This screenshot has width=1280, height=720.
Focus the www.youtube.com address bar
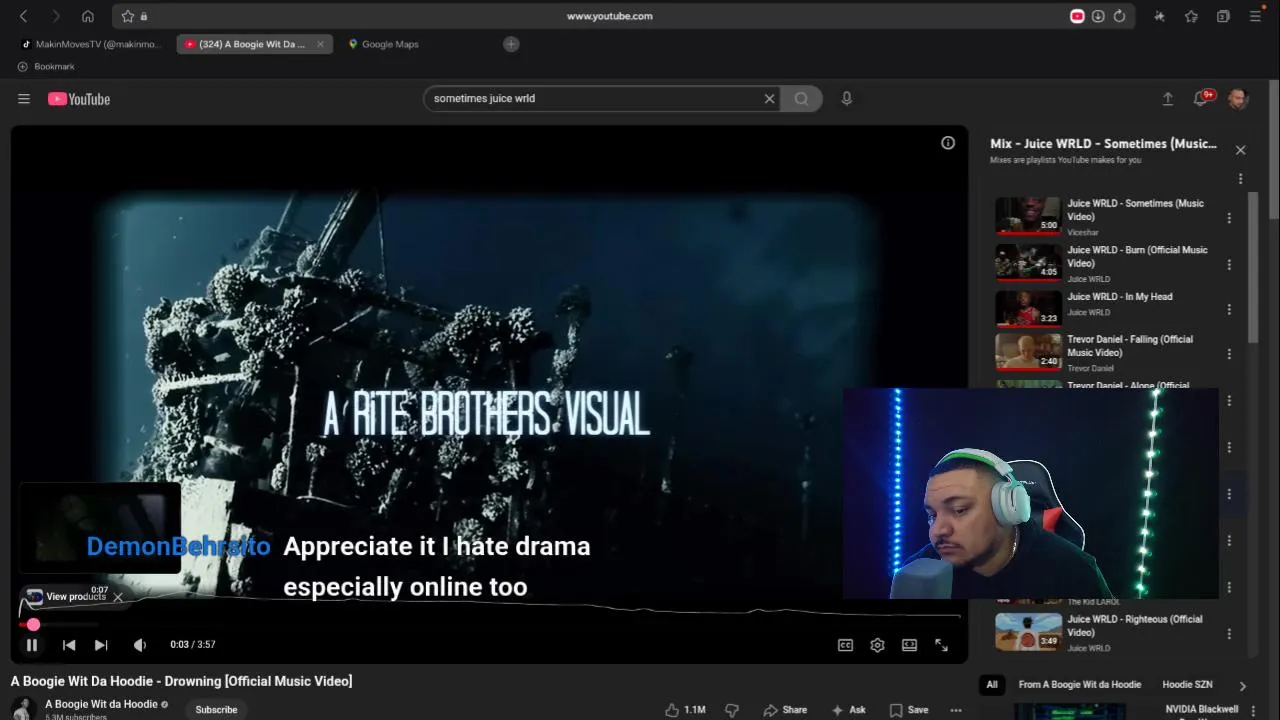pos(609,16)
